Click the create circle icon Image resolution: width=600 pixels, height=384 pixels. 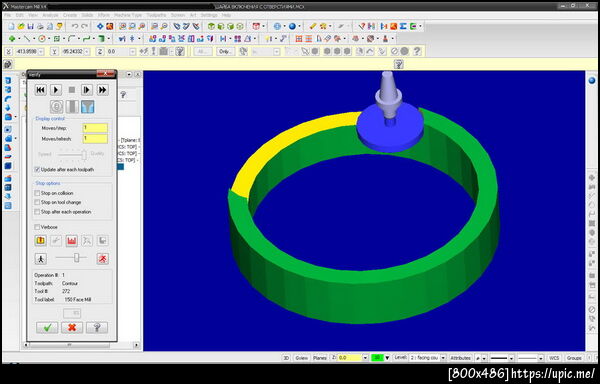pyautogui.click(x=42, y=39)
